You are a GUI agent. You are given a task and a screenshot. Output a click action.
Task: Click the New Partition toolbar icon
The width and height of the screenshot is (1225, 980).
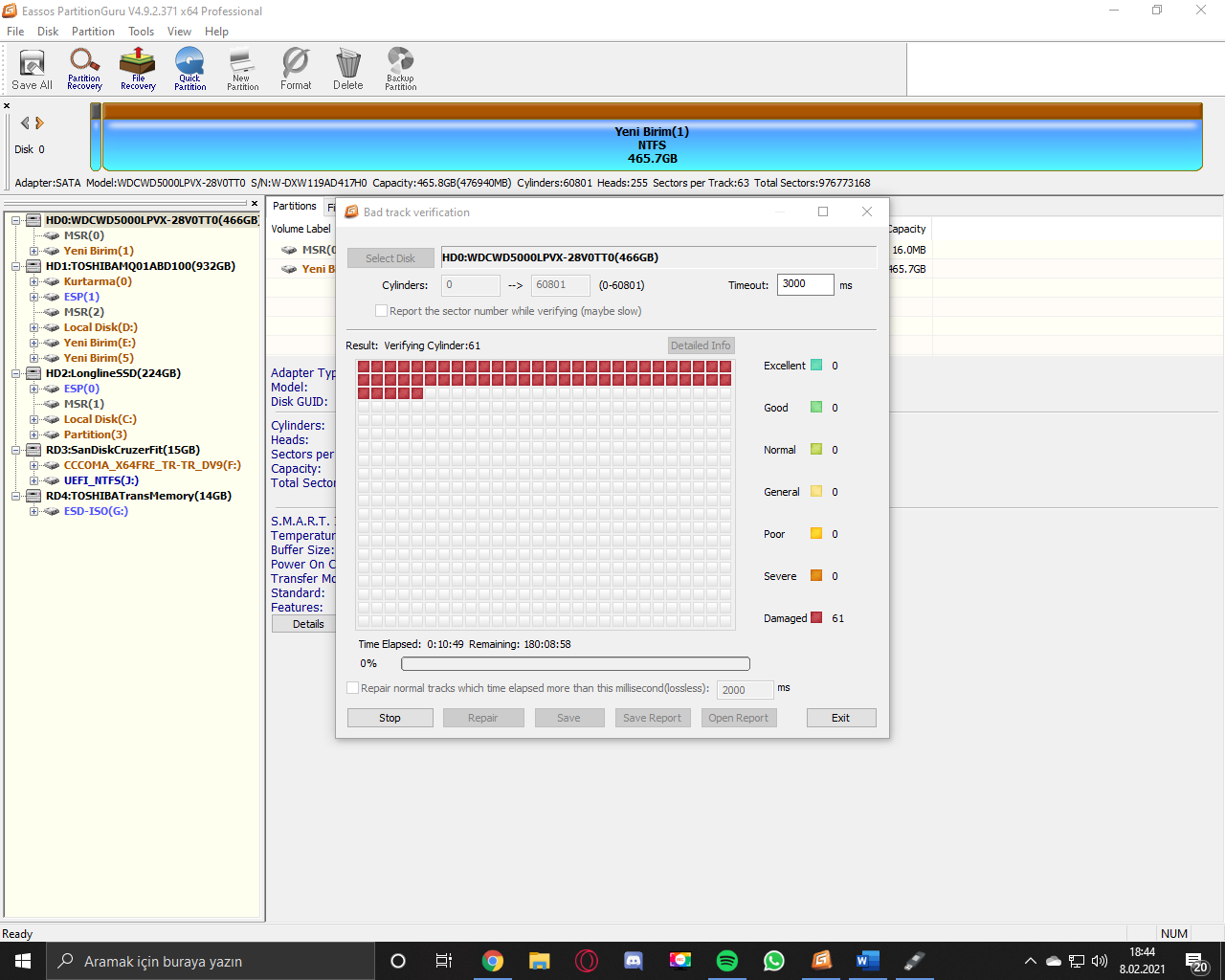click(x=242, y=69)
